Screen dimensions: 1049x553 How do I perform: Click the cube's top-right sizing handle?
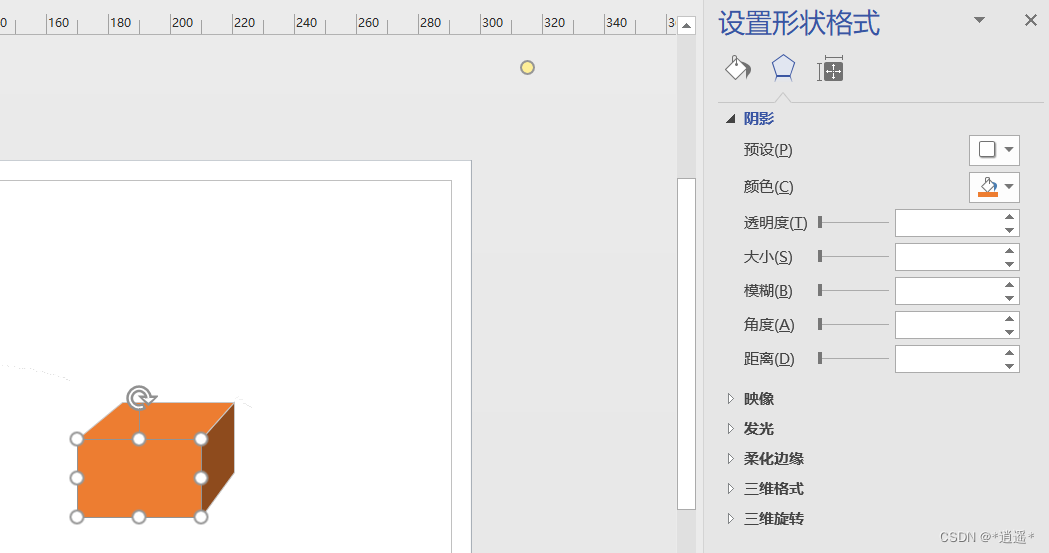tap(201, 439)
